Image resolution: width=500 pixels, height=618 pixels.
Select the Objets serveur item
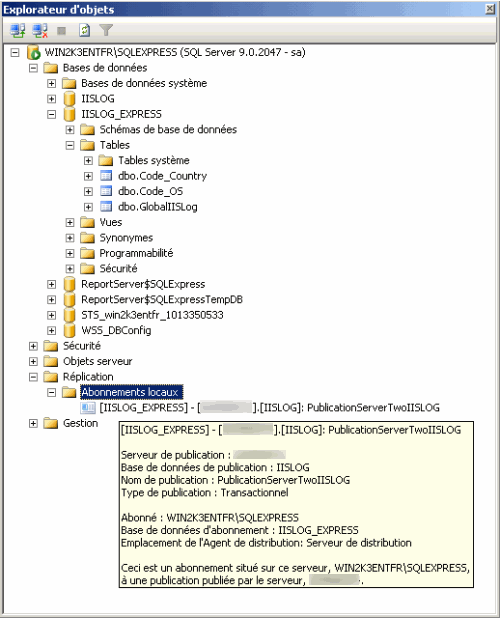pos(98,361)
